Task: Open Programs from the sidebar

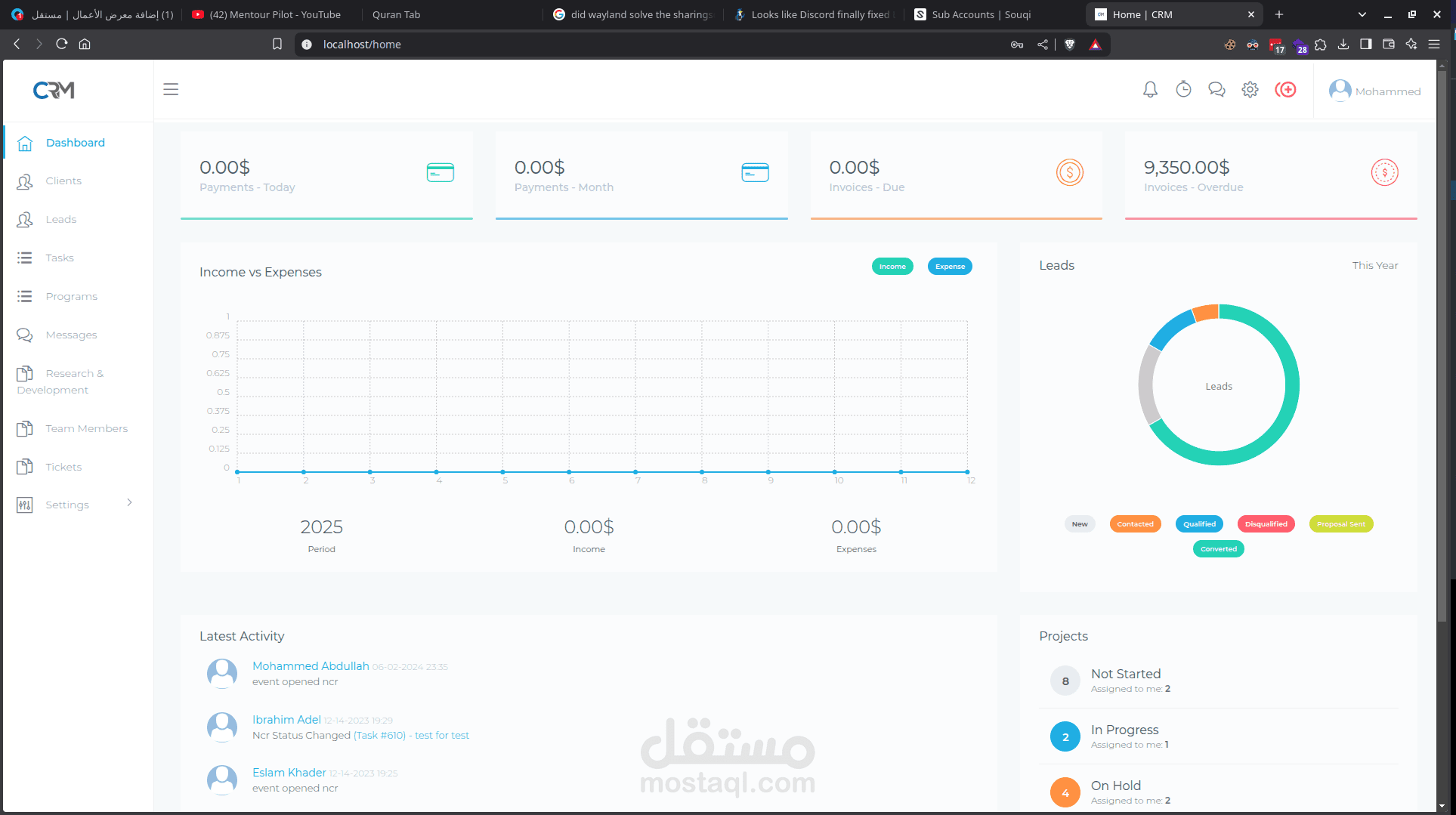Action: pyautogui.click(x=71, y=297)
